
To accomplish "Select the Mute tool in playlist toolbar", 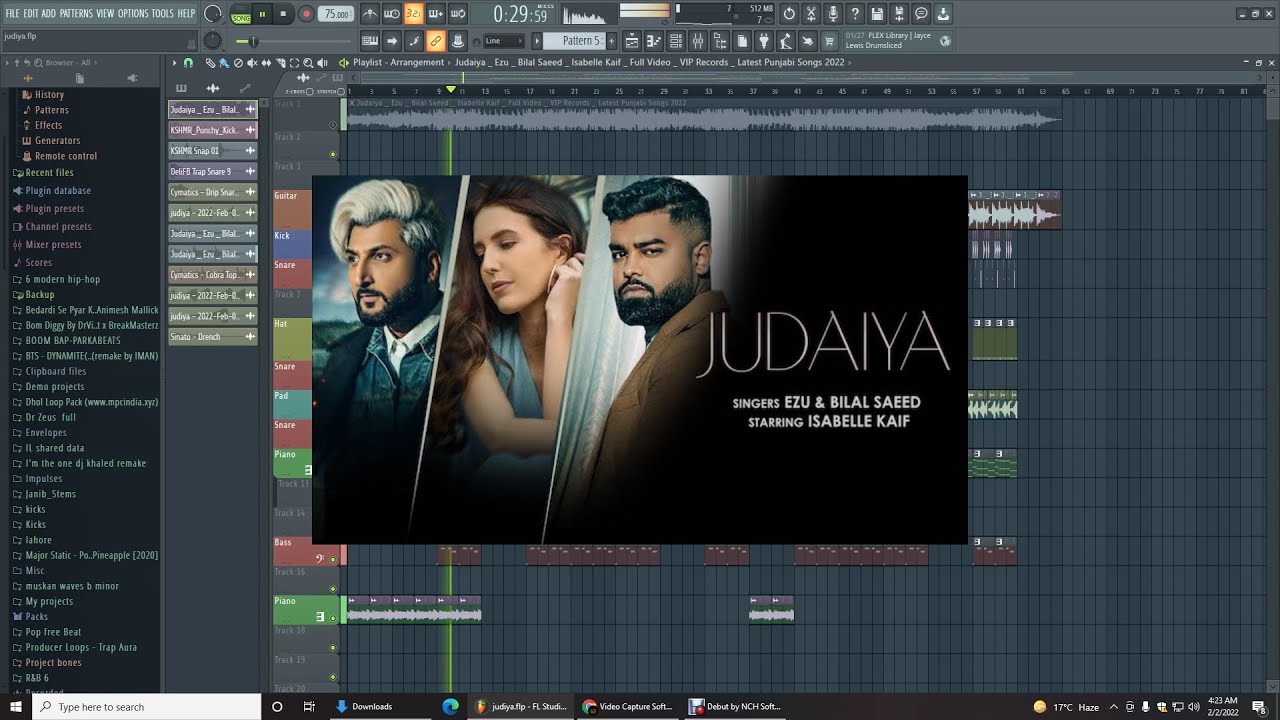I will tap(252, 62).
